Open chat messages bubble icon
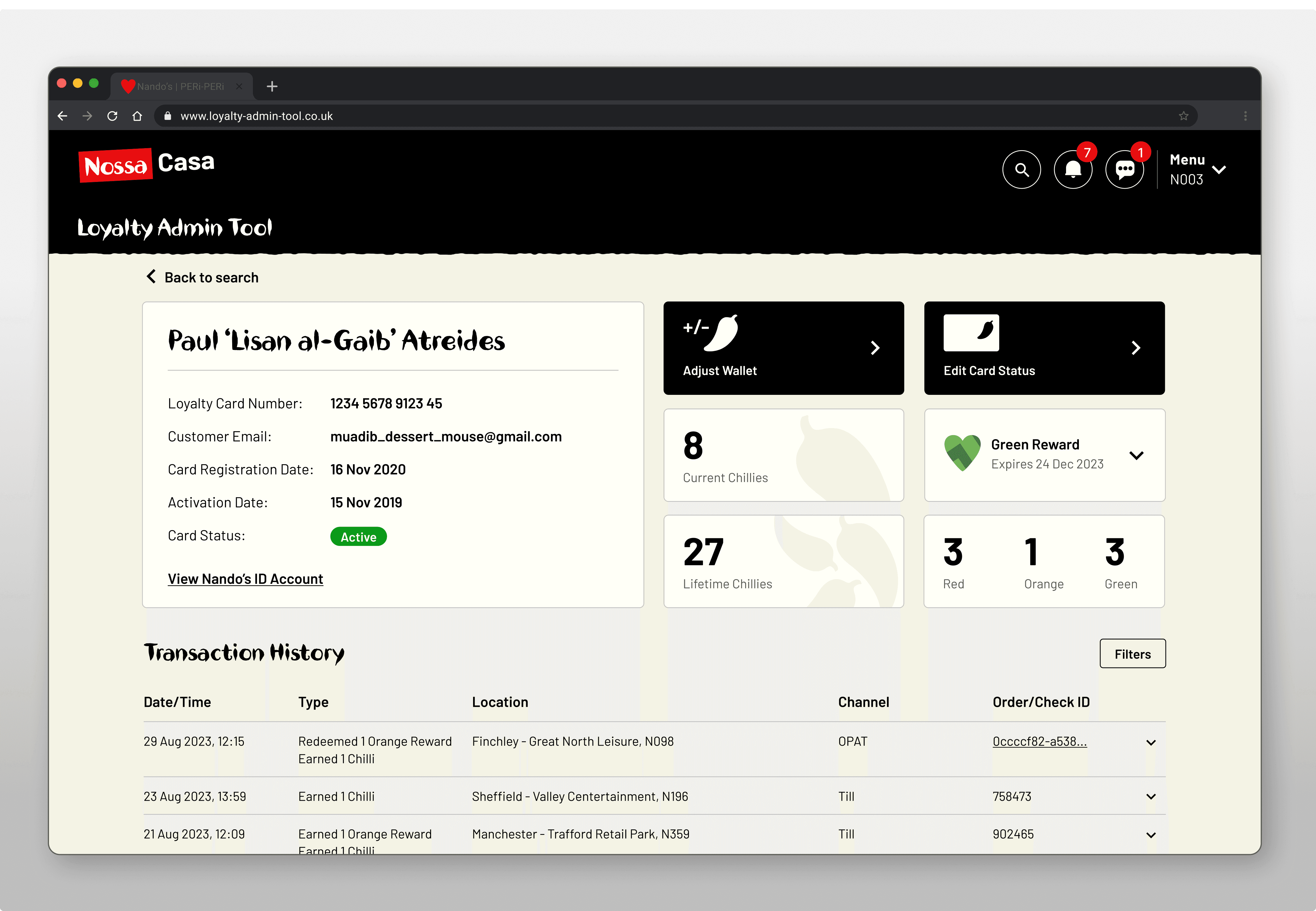 pyautogui.click(x=1124, y=169)
